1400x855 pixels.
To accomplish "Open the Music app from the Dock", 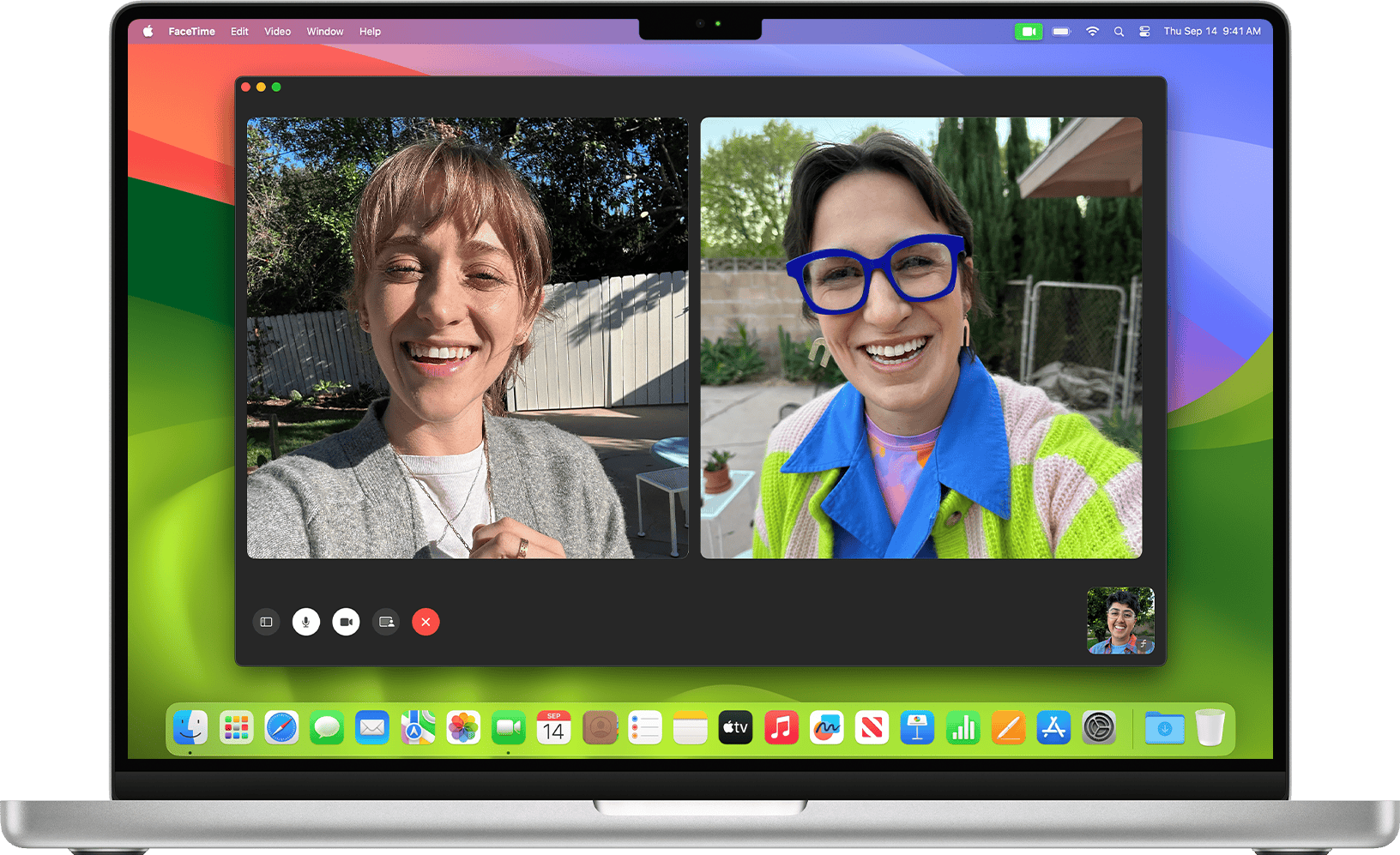I will point(781,728).
